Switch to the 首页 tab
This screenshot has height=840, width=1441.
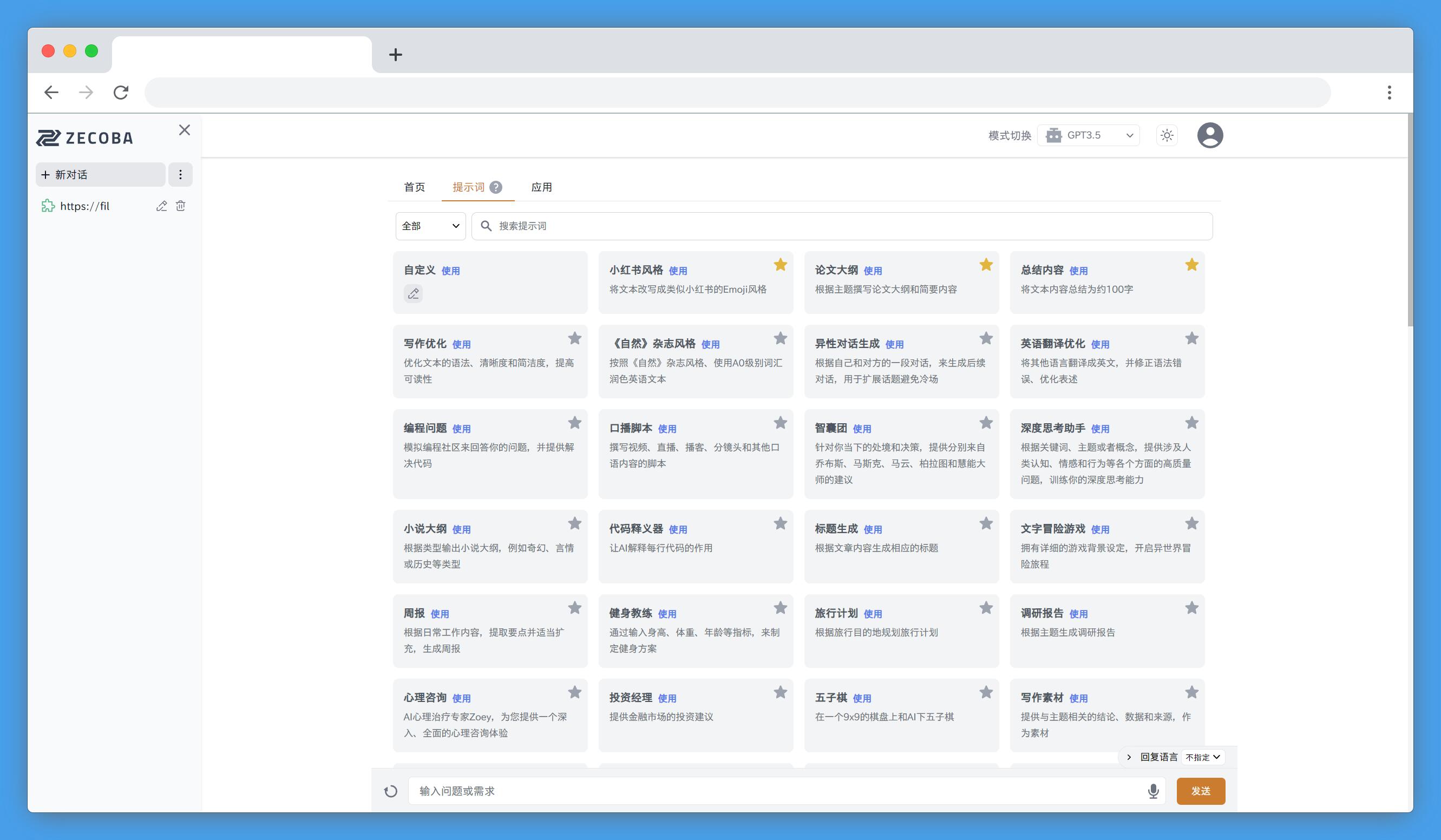[414, 188]
